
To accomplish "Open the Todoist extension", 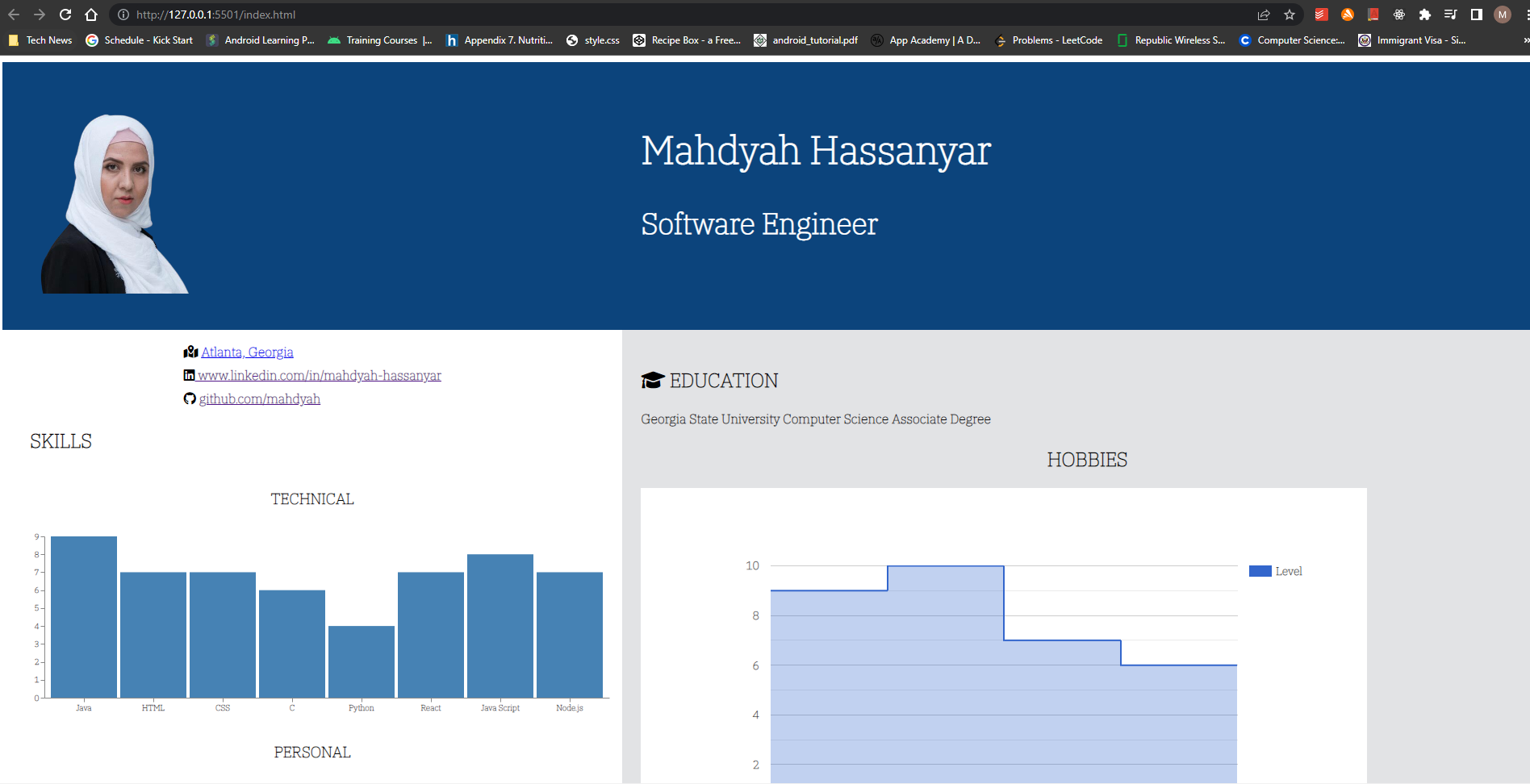I will pyautogui.click(x=1321, y=15).
